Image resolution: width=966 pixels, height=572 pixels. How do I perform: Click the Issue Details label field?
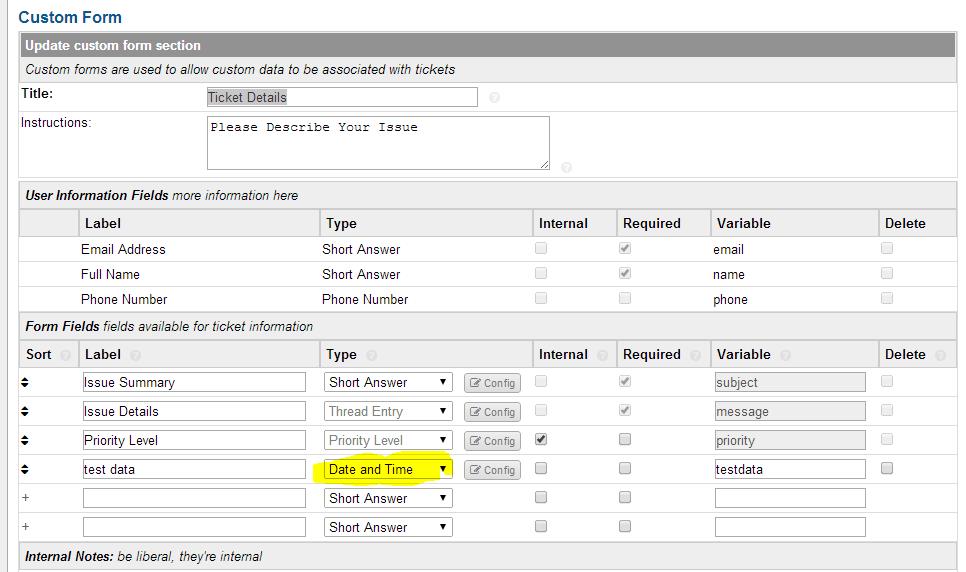tap(194, 411)
